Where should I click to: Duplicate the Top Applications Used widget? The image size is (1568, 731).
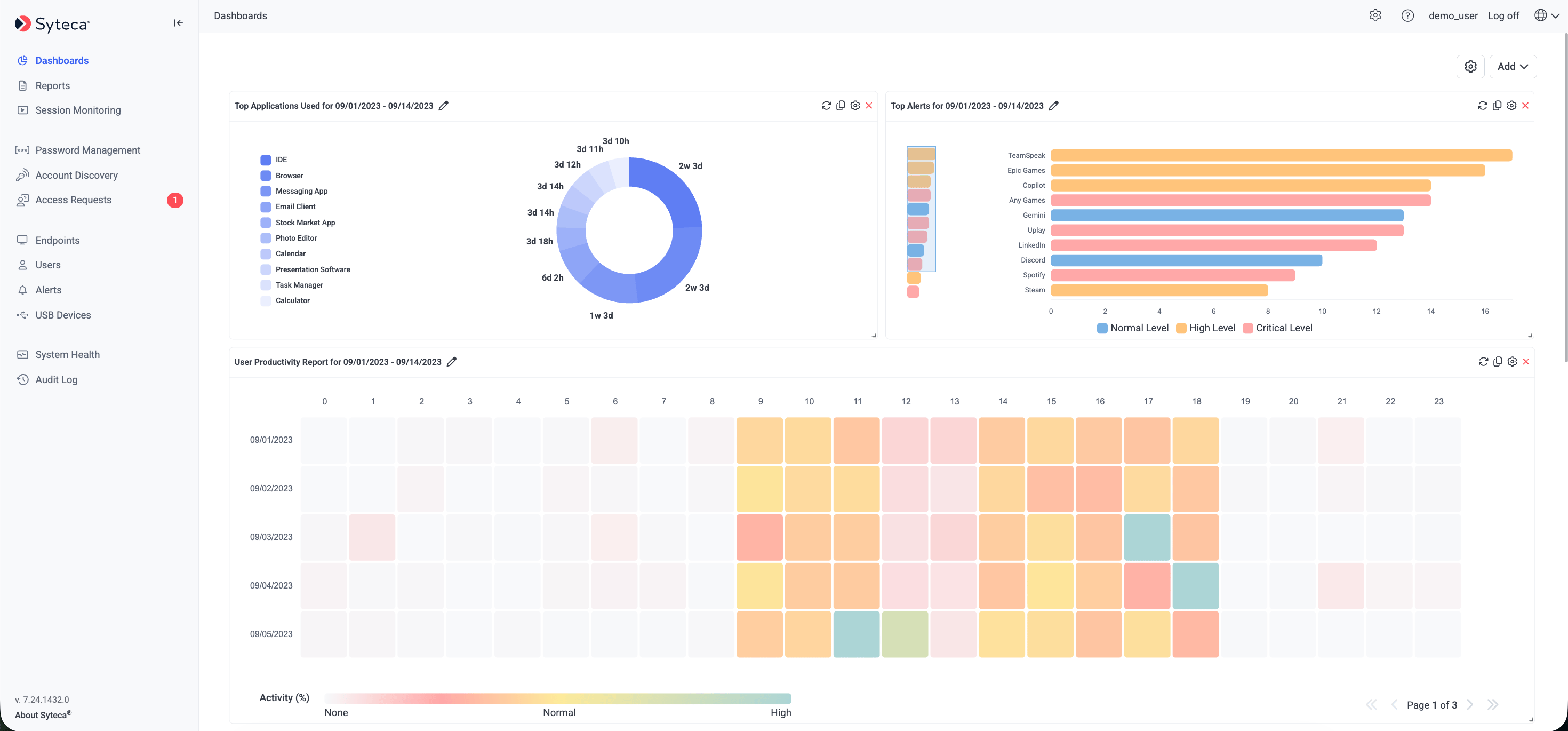pyautogui.click(x=841, y=106)
